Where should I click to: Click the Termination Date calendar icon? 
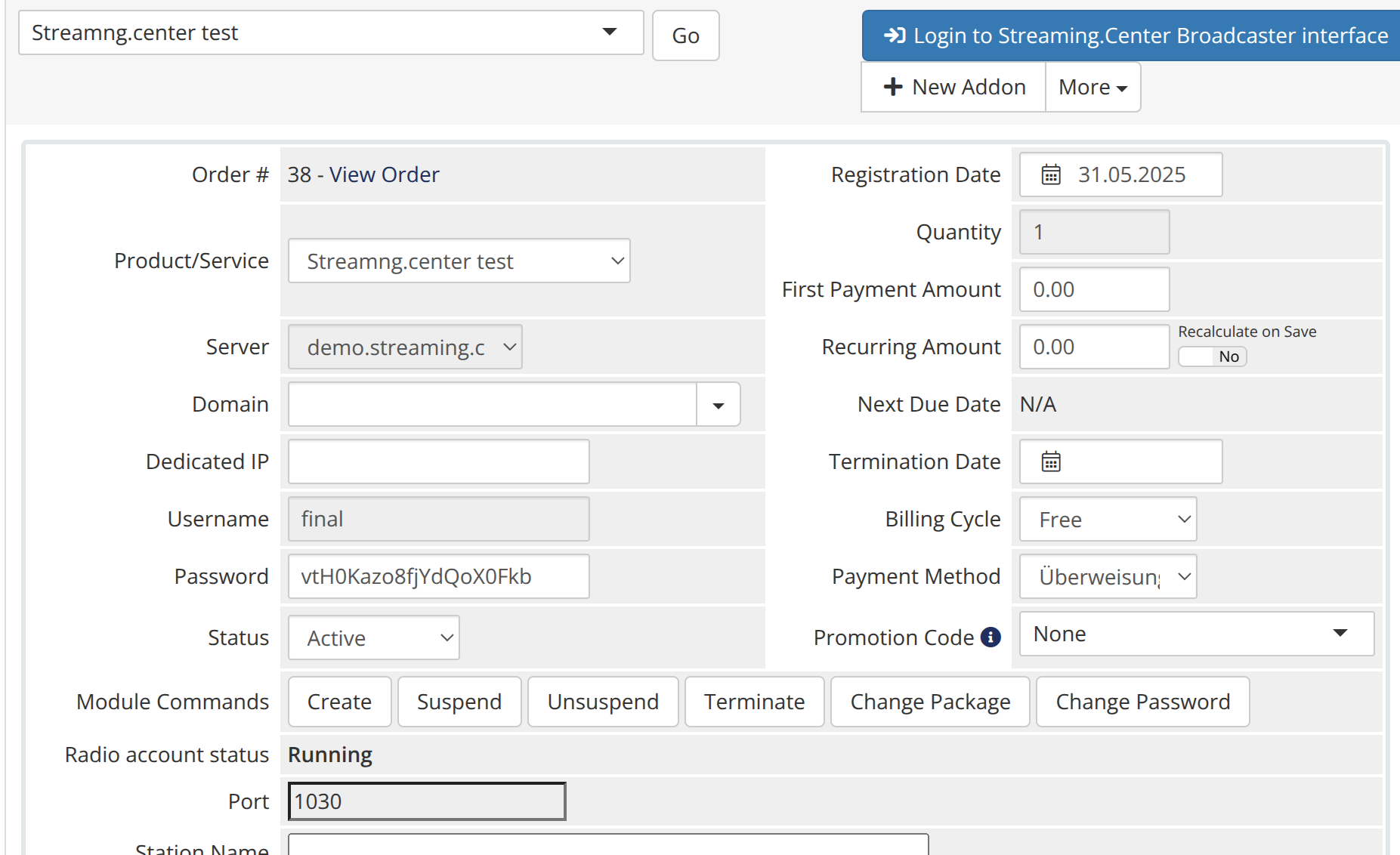point(1051,461)
